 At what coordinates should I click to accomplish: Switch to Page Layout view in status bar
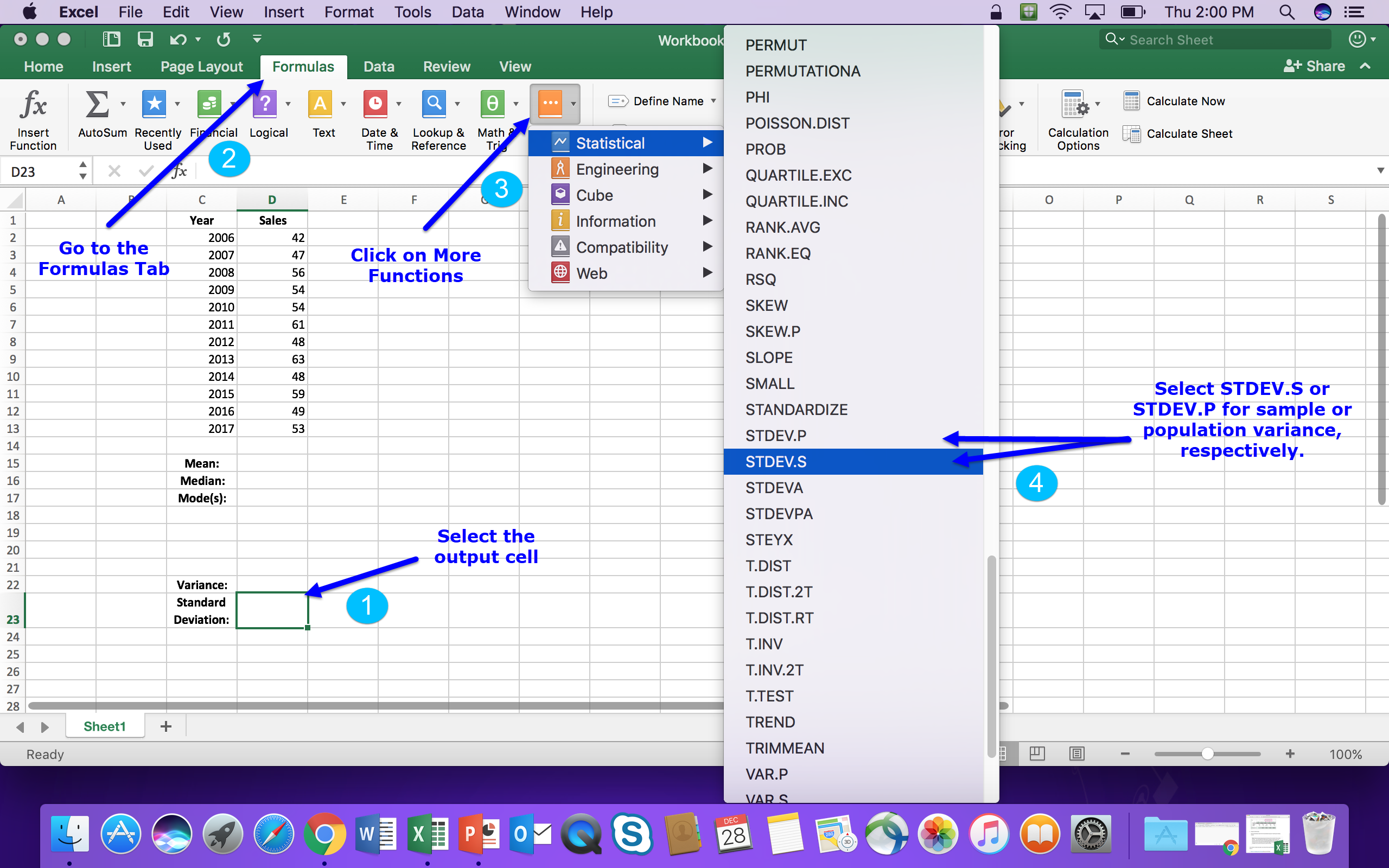(x=1077, y=754)
